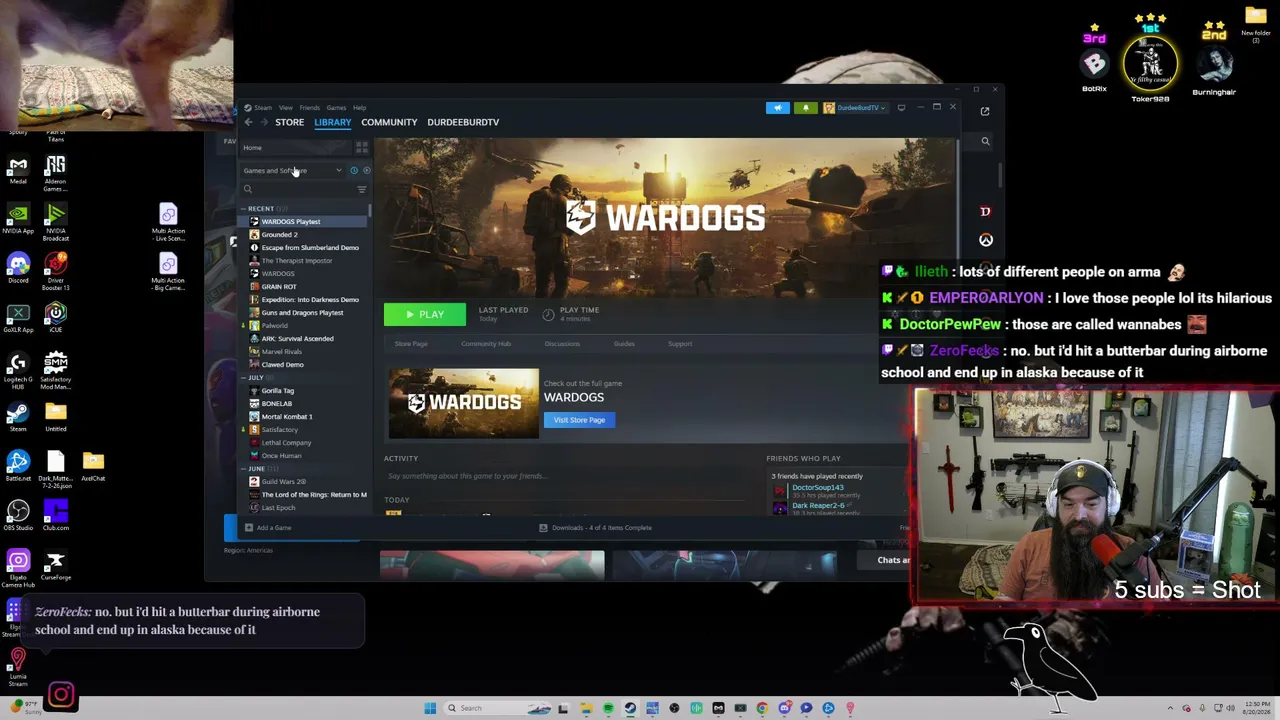Open the View menu

285,108
